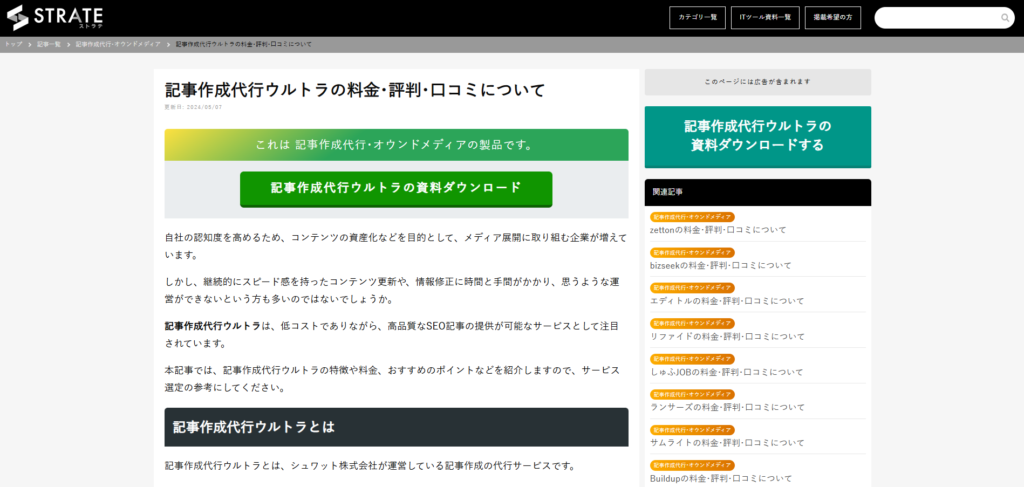
Task: Click the orange category tag above エディトル article
Action: [x=692, y=288]
